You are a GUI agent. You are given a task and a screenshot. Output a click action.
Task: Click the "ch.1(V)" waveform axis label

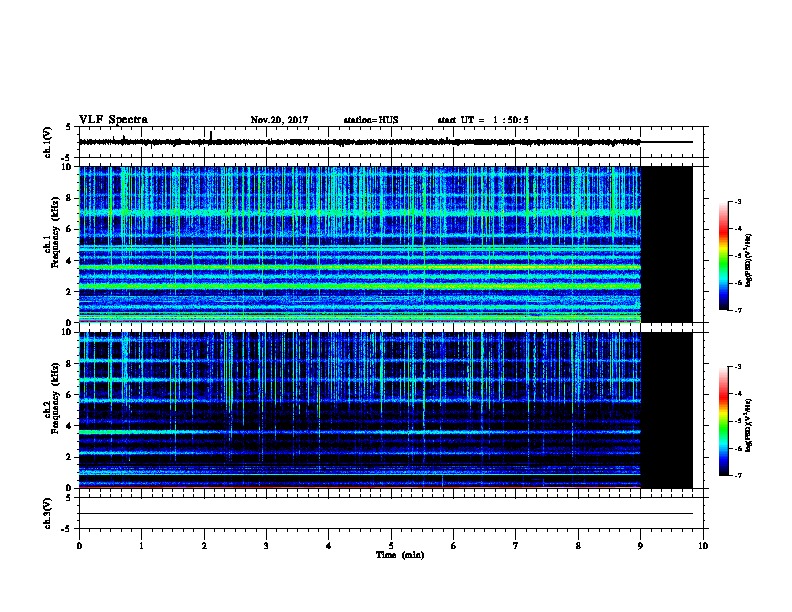pyautogui.click(x=48, y=142)
